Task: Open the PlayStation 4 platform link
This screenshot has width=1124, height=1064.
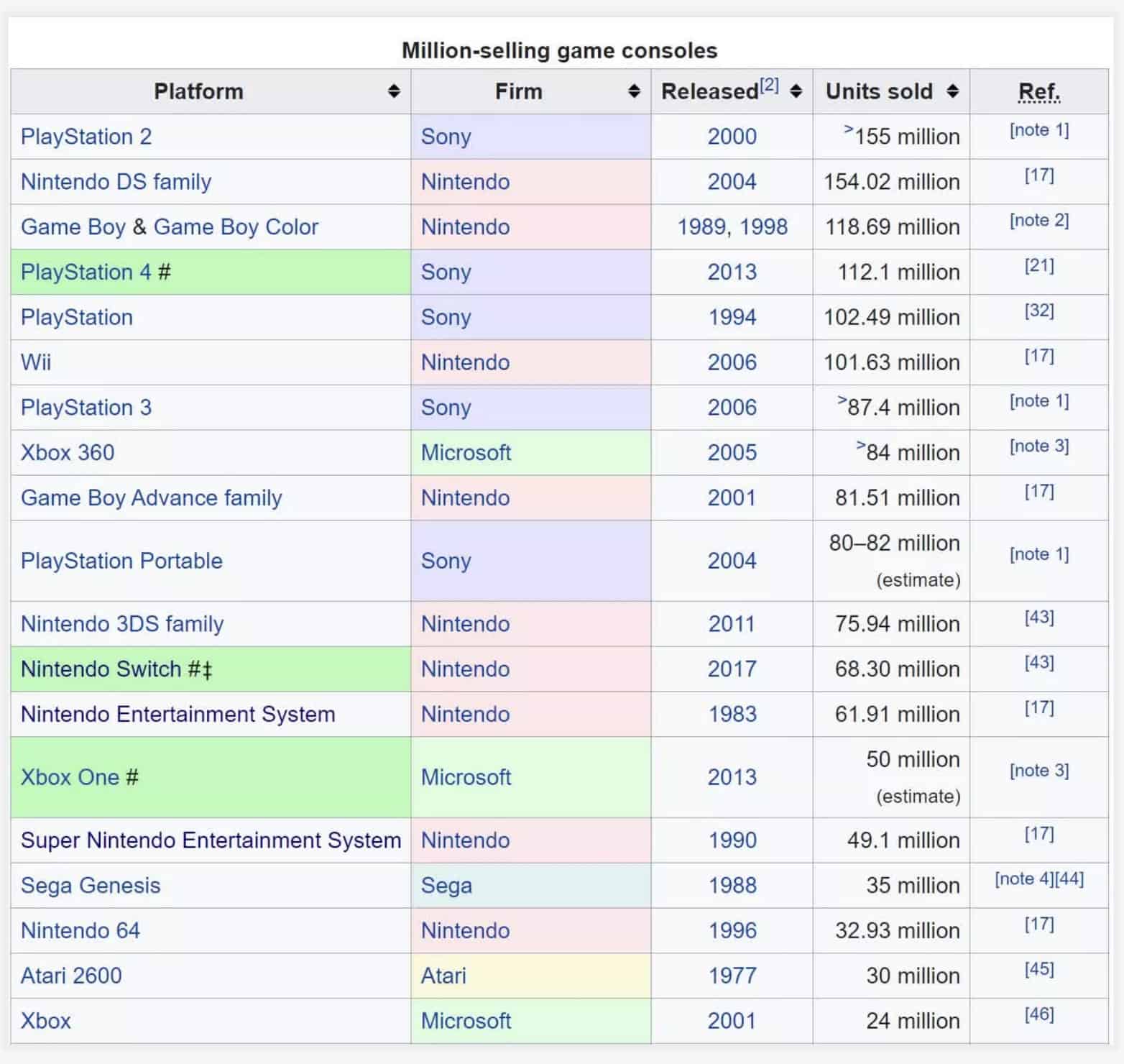Action: point(86,272)
